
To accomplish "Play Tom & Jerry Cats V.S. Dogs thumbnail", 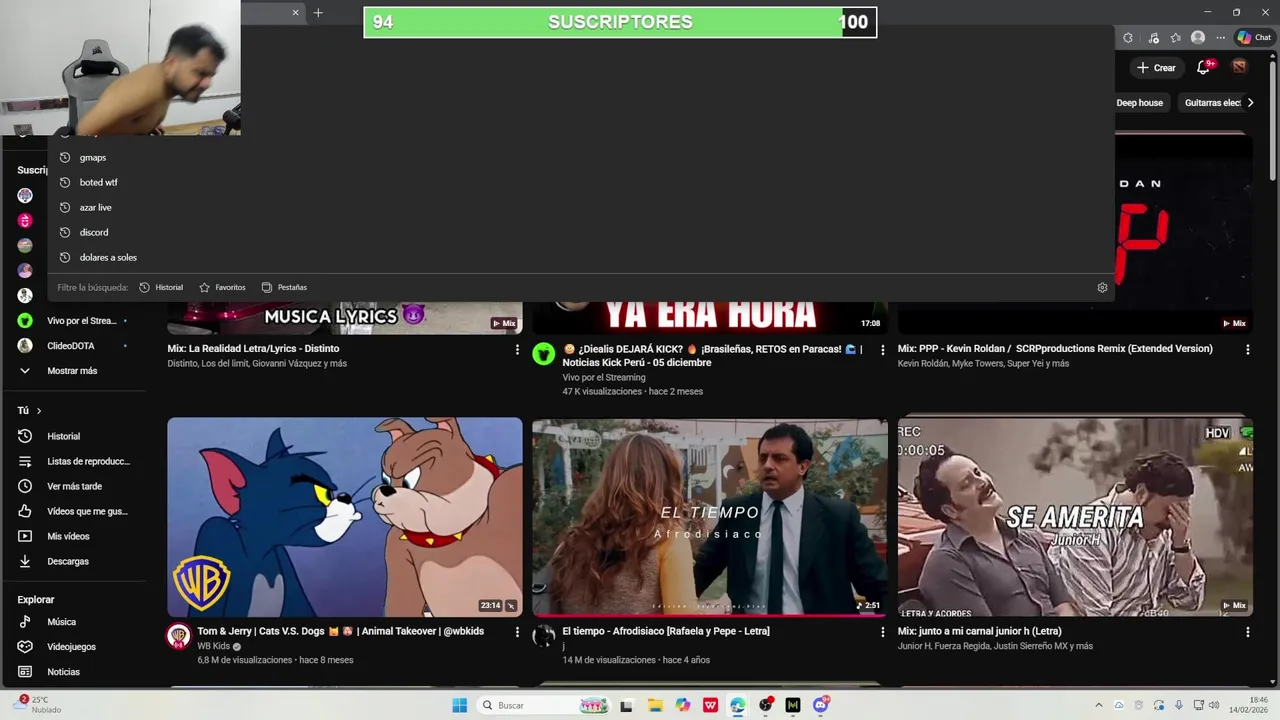I will pyautogui.click(x=345, y=517).
